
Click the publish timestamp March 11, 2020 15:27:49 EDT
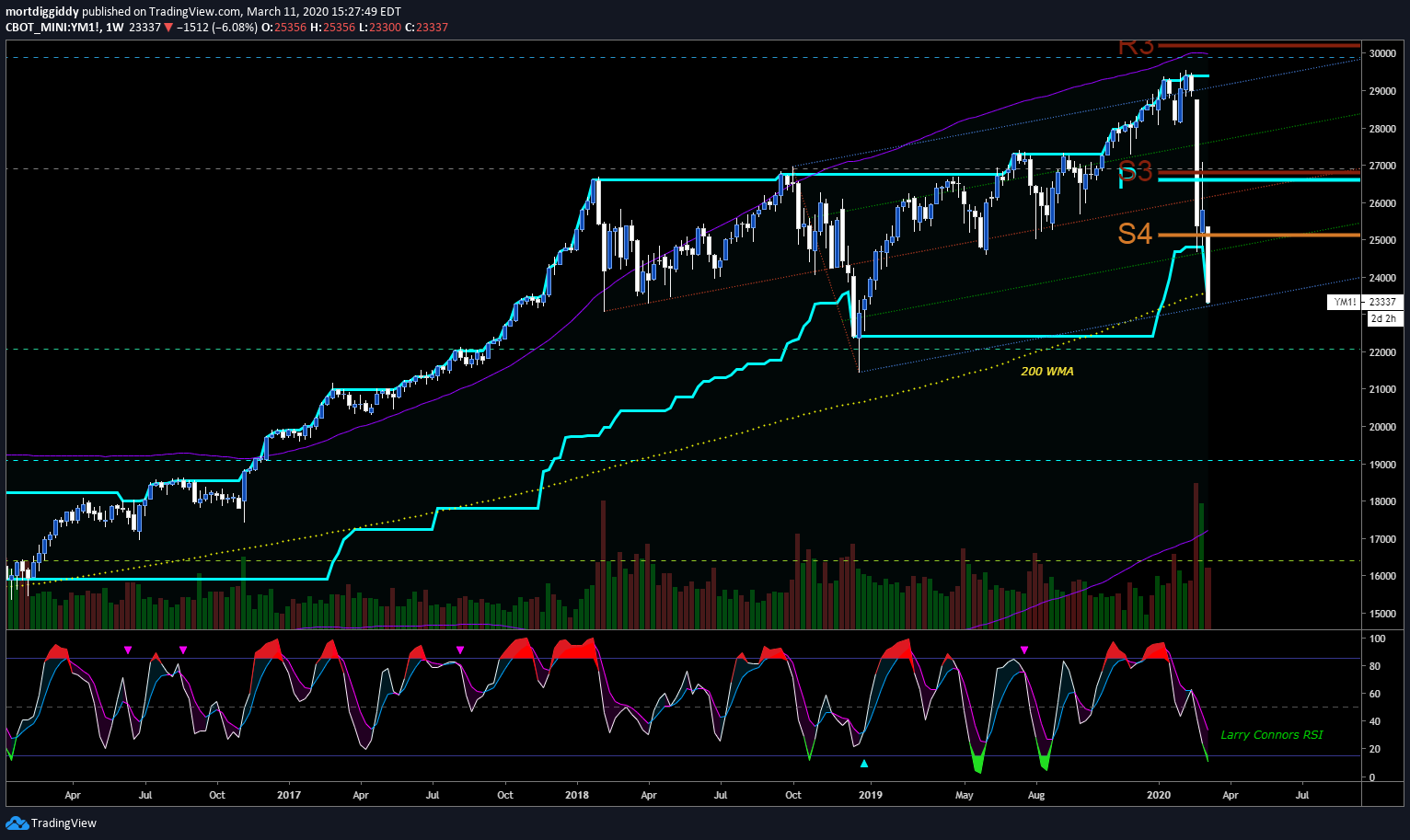[324, 12]
